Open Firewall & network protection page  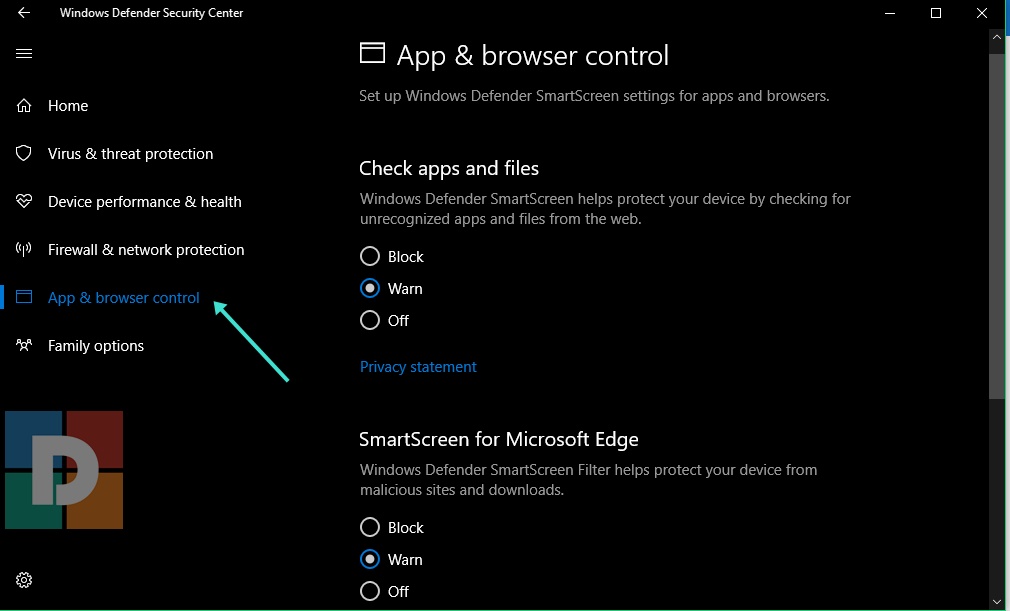click(146, 250)
